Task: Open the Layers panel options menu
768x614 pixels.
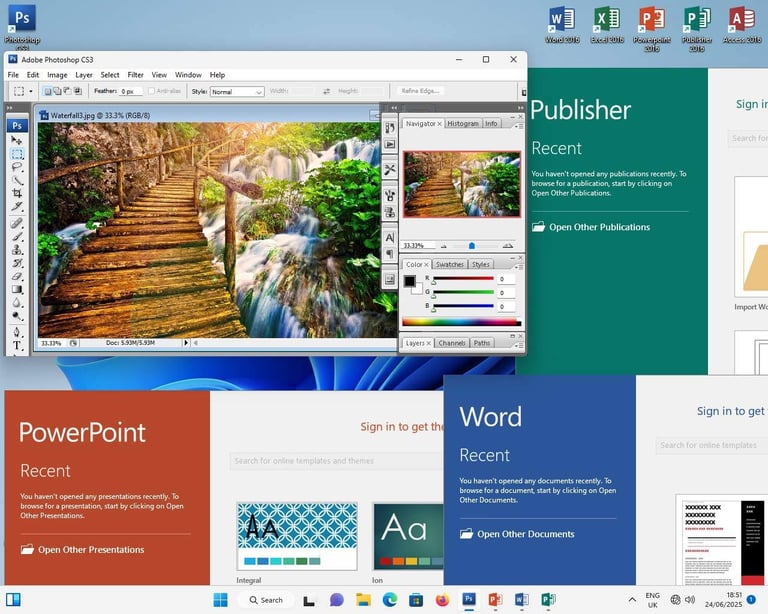Action: click(519, 345)
